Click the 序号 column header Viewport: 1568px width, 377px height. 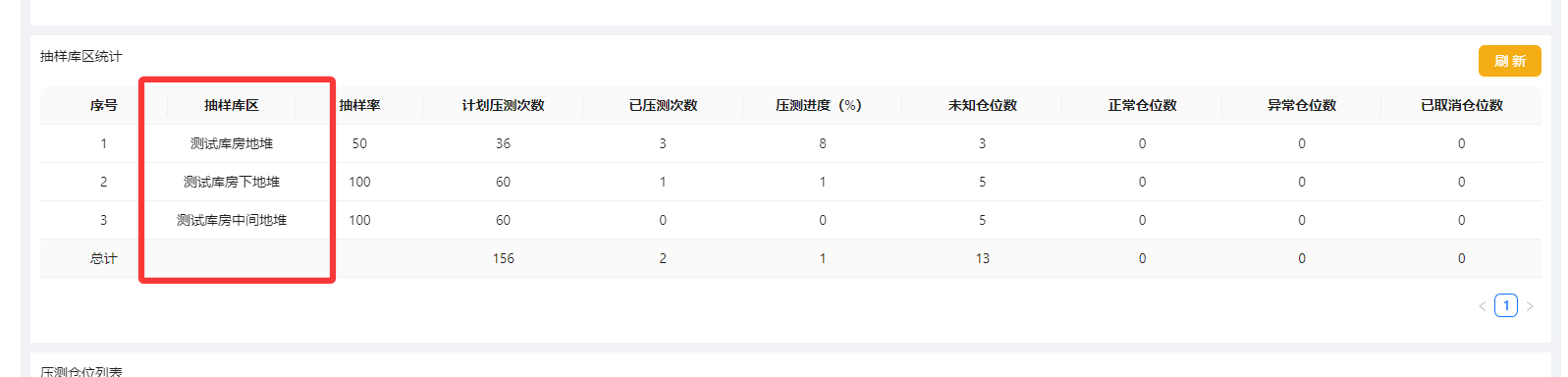click(x=103, y=105)
